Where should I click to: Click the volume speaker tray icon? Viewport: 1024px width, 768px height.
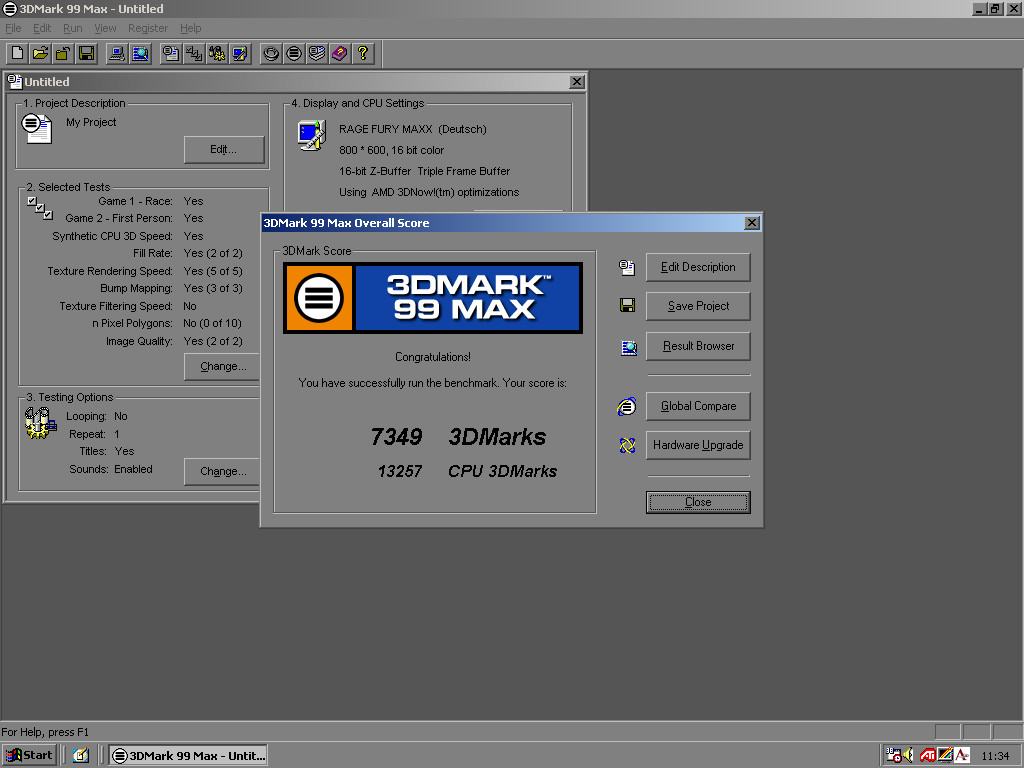pyautogui.click(x=908, y=755)
